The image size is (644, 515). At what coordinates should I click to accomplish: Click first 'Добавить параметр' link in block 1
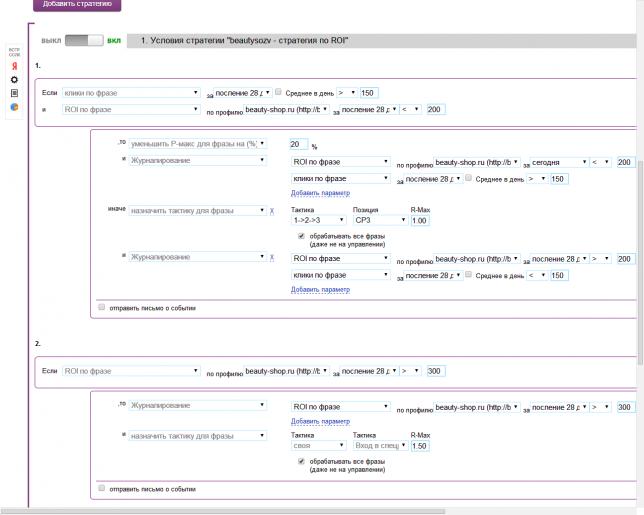pos(320,191)
